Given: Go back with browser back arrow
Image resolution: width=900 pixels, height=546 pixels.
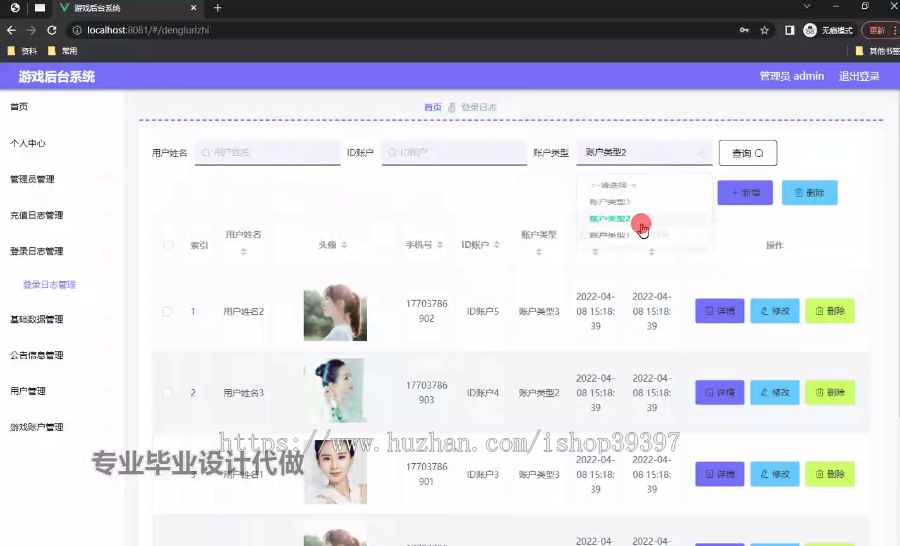Looking at the screenshot, I should coord(11,30).
